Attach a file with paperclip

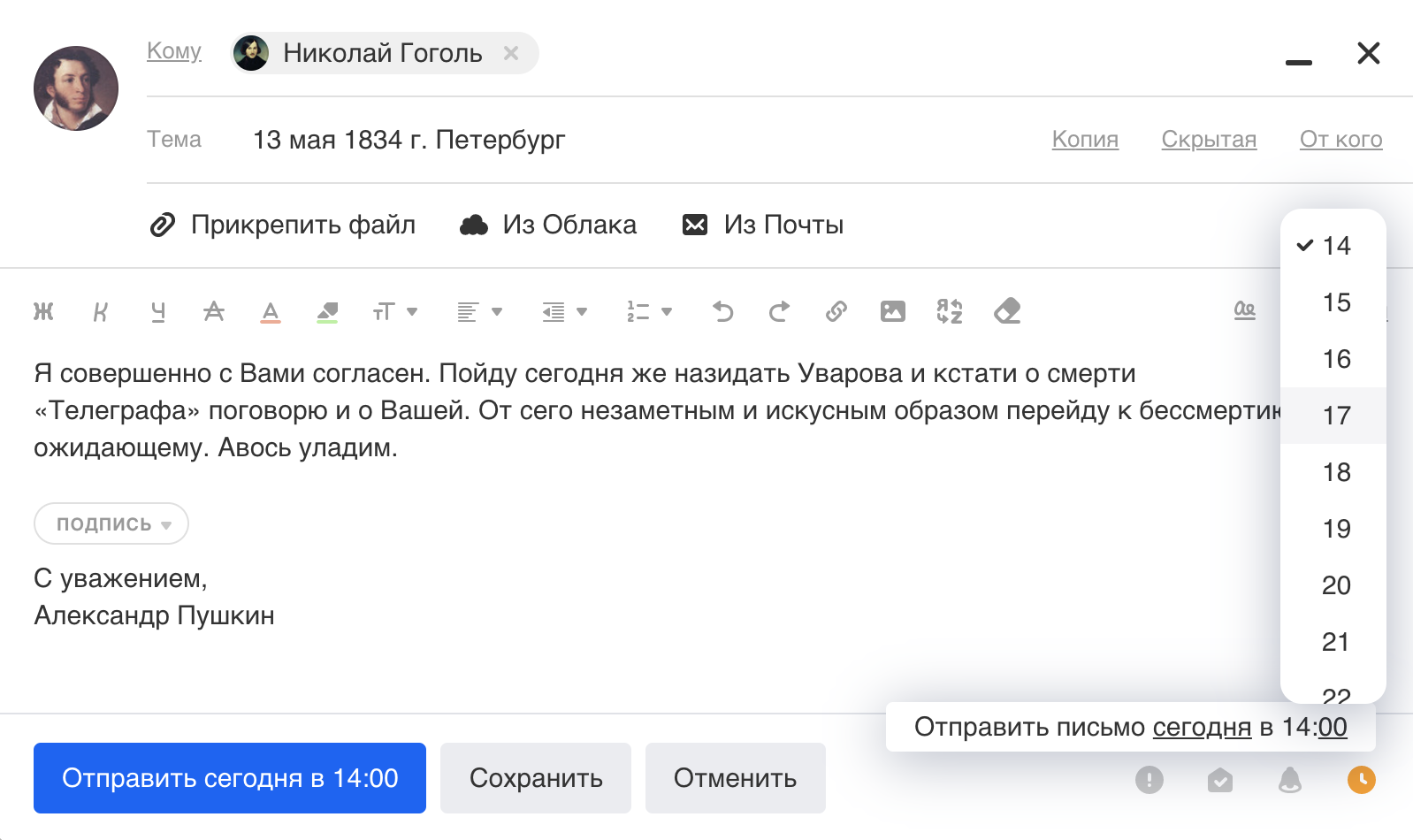(x=282, y=225)
